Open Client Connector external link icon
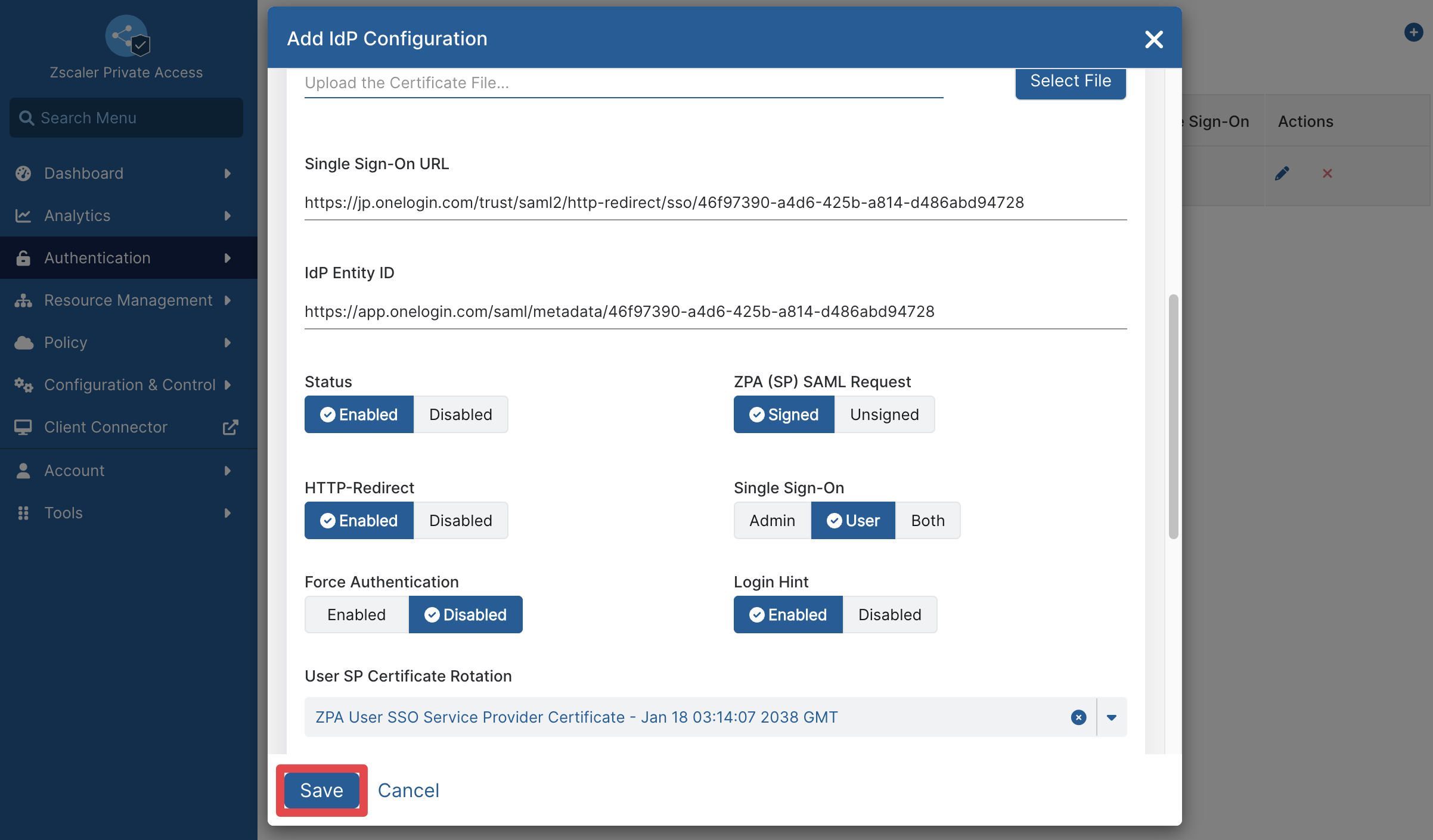 (x=230, y=427)
